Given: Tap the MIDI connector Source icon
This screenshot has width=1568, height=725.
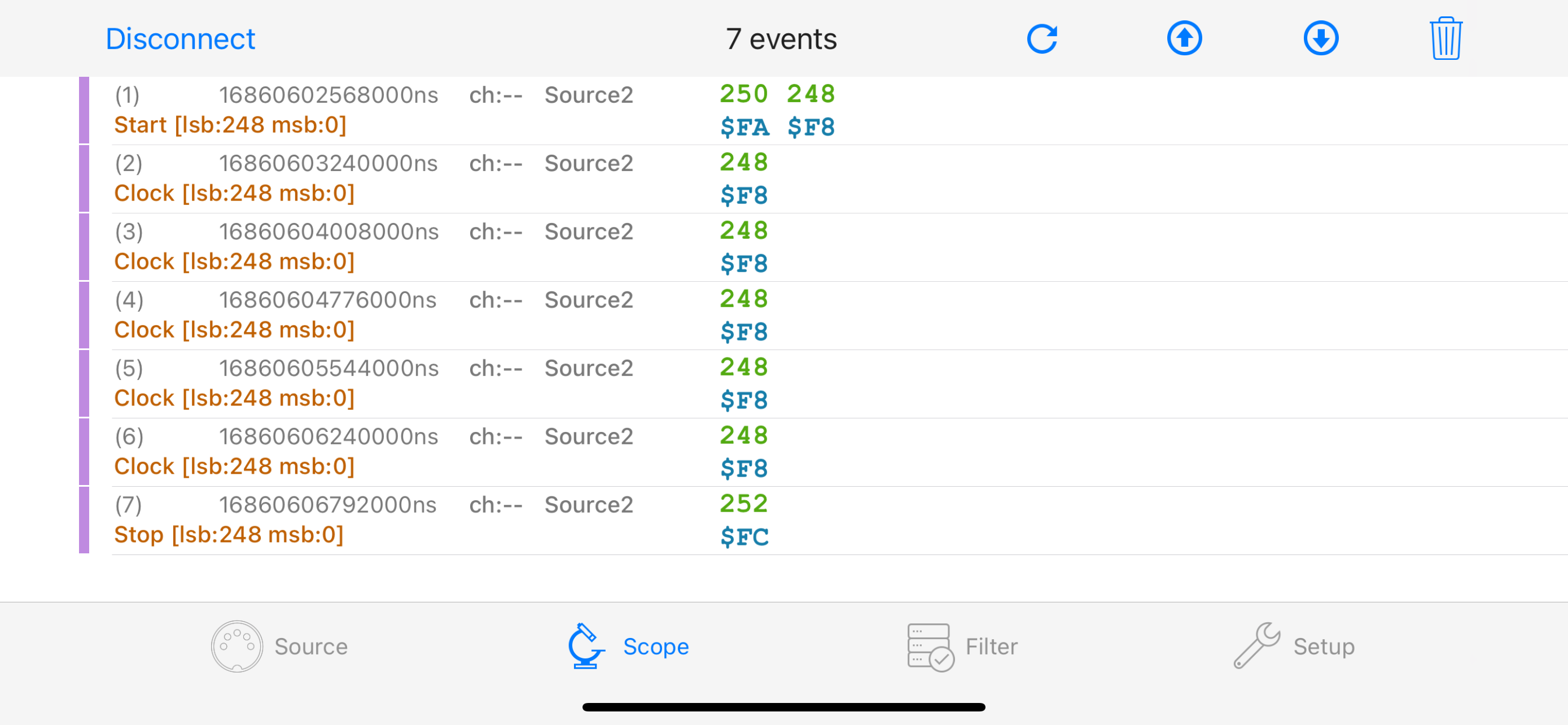Looking at the screenshot, I should [x=237, y=646].
